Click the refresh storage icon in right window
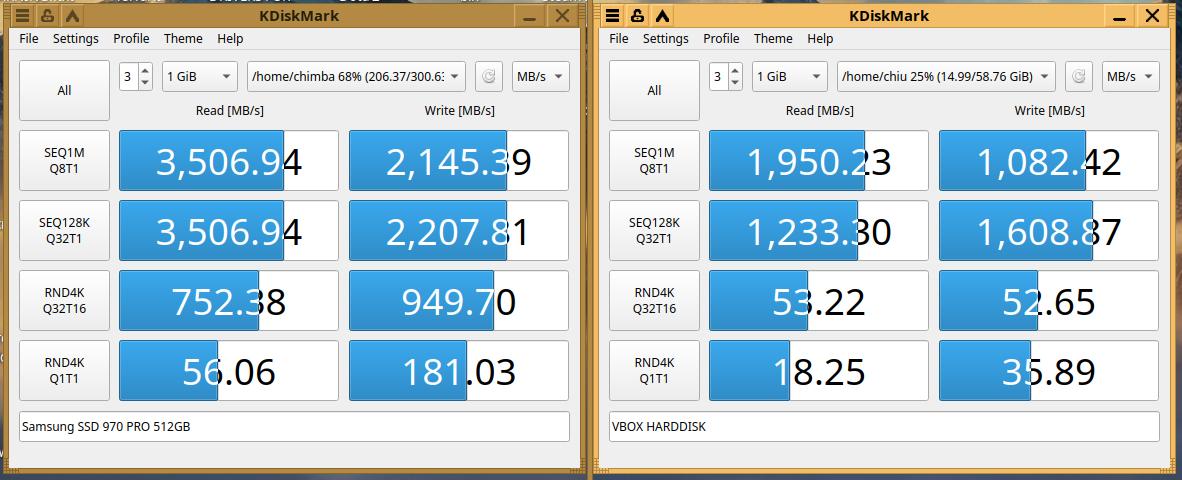Viewport: 1182px width, 480px height. coord(1079,76)
